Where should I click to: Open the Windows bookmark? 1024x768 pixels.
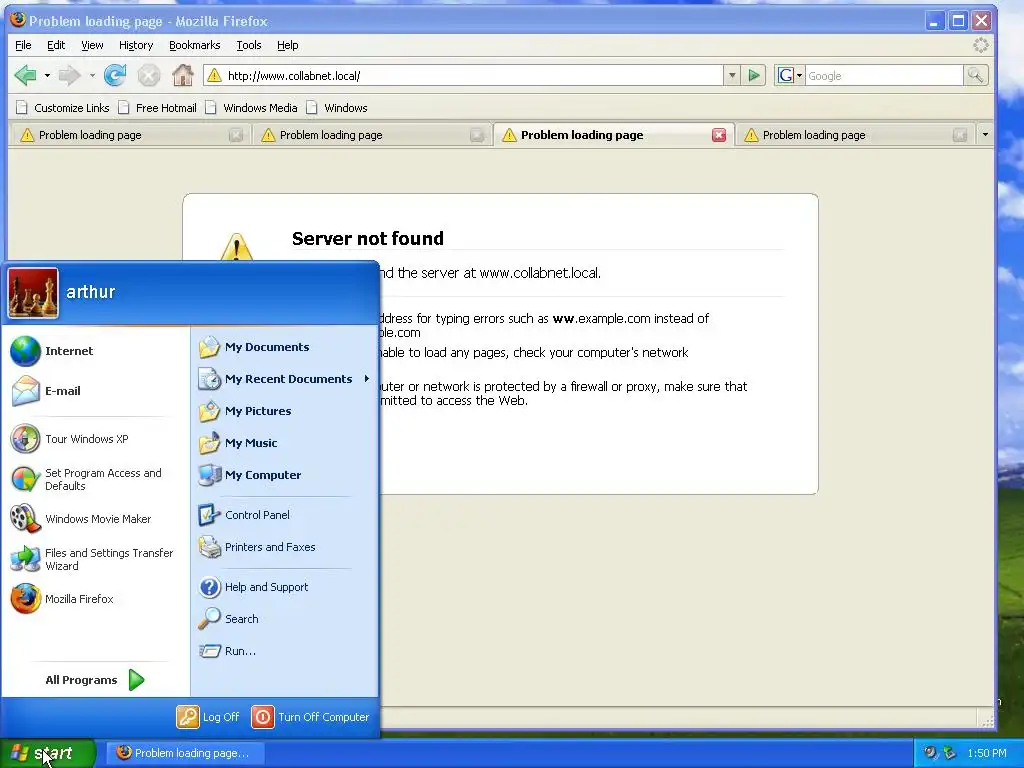337,108
